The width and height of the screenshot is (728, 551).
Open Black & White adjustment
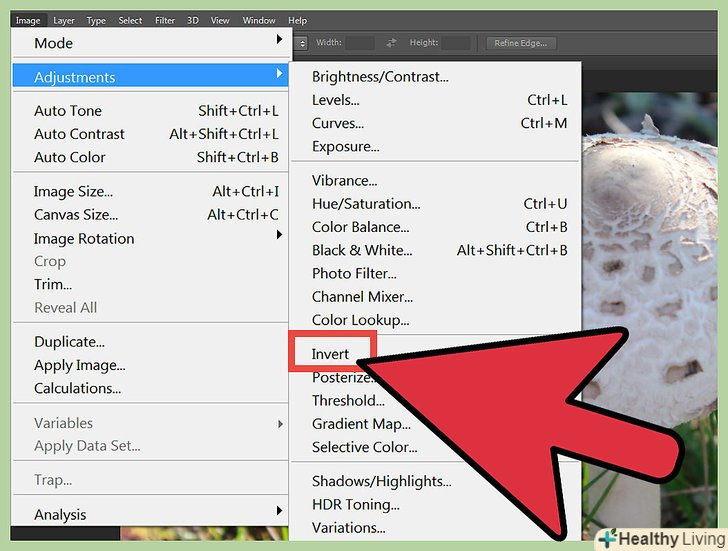click(x=436, y=250)
